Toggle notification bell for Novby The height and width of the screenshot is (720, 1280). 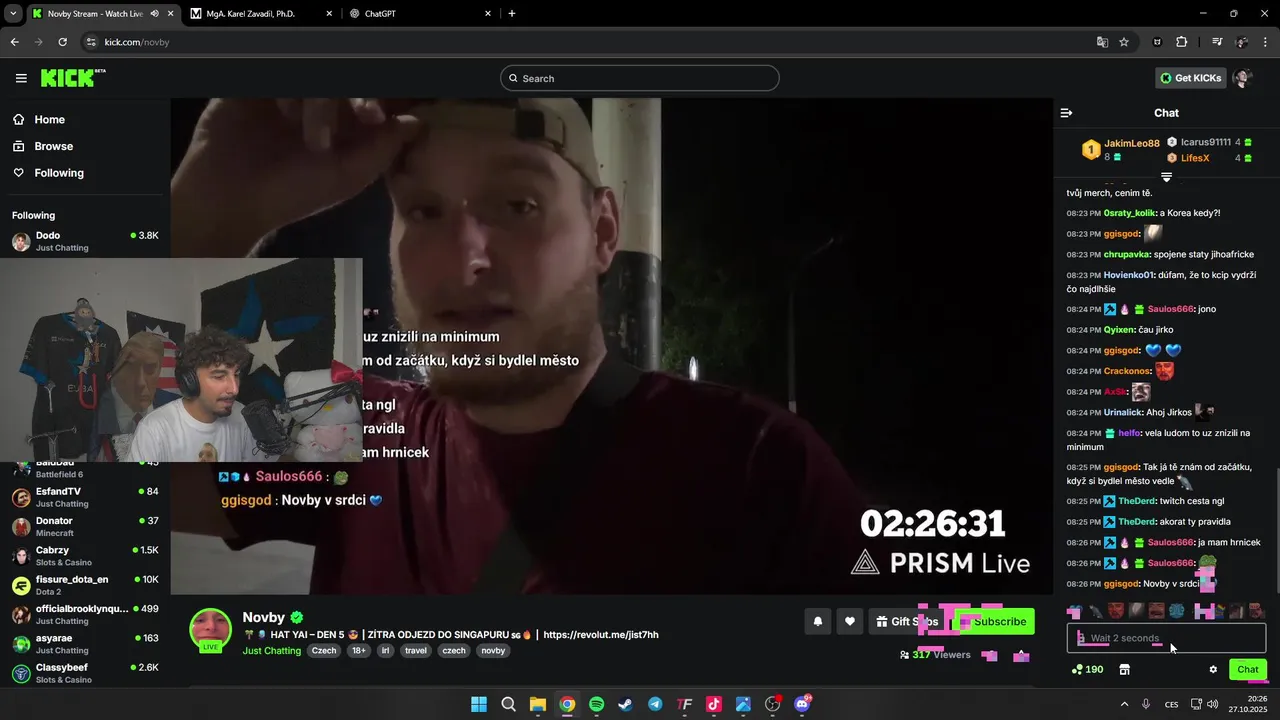[x=817, y=622]
